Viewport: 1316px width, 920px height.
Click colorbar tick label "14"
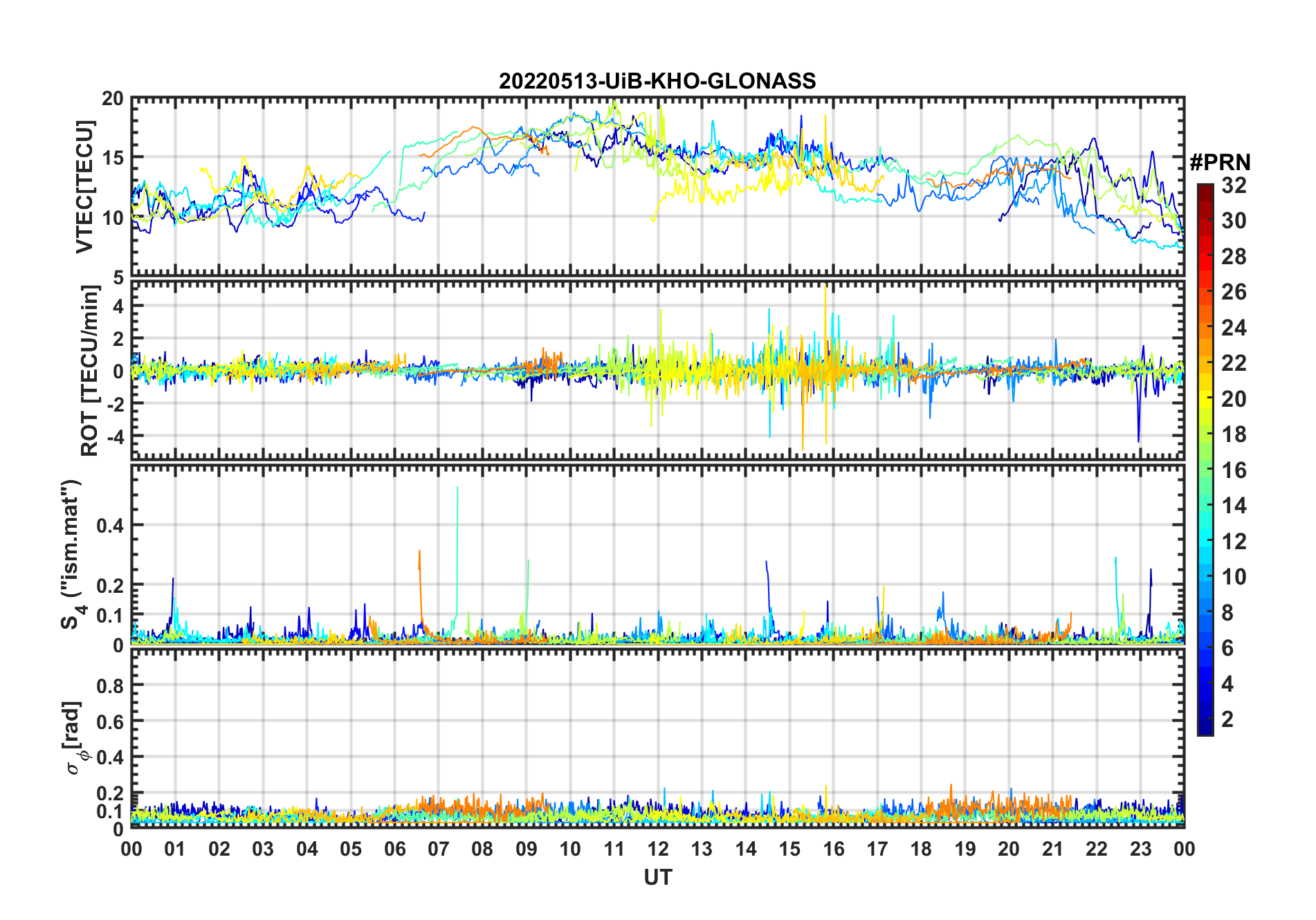click(x=1234, y=506)
